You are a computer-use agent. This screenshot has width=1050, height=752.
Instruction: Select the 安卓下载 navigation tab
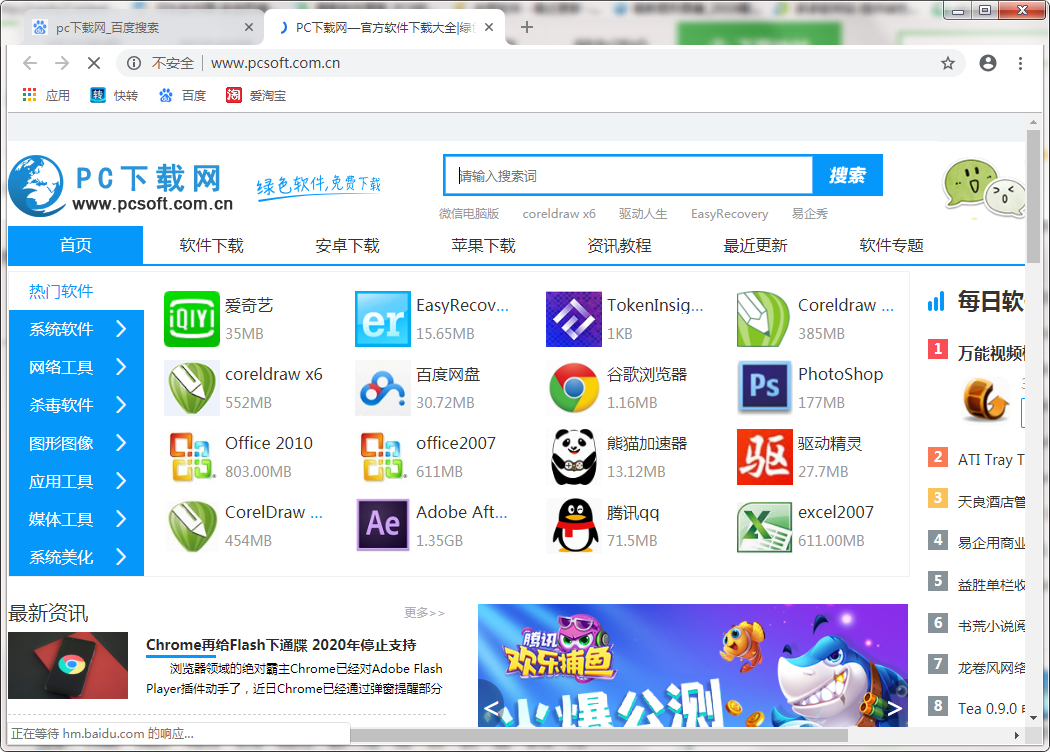(347, 245)
